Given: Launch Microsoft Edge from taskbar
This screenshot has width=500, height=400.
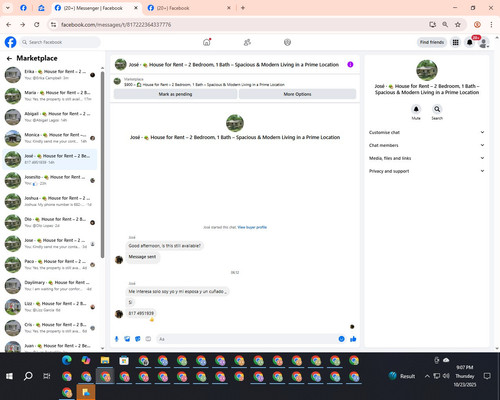Looking at the screenshot, I should [67, 360].
